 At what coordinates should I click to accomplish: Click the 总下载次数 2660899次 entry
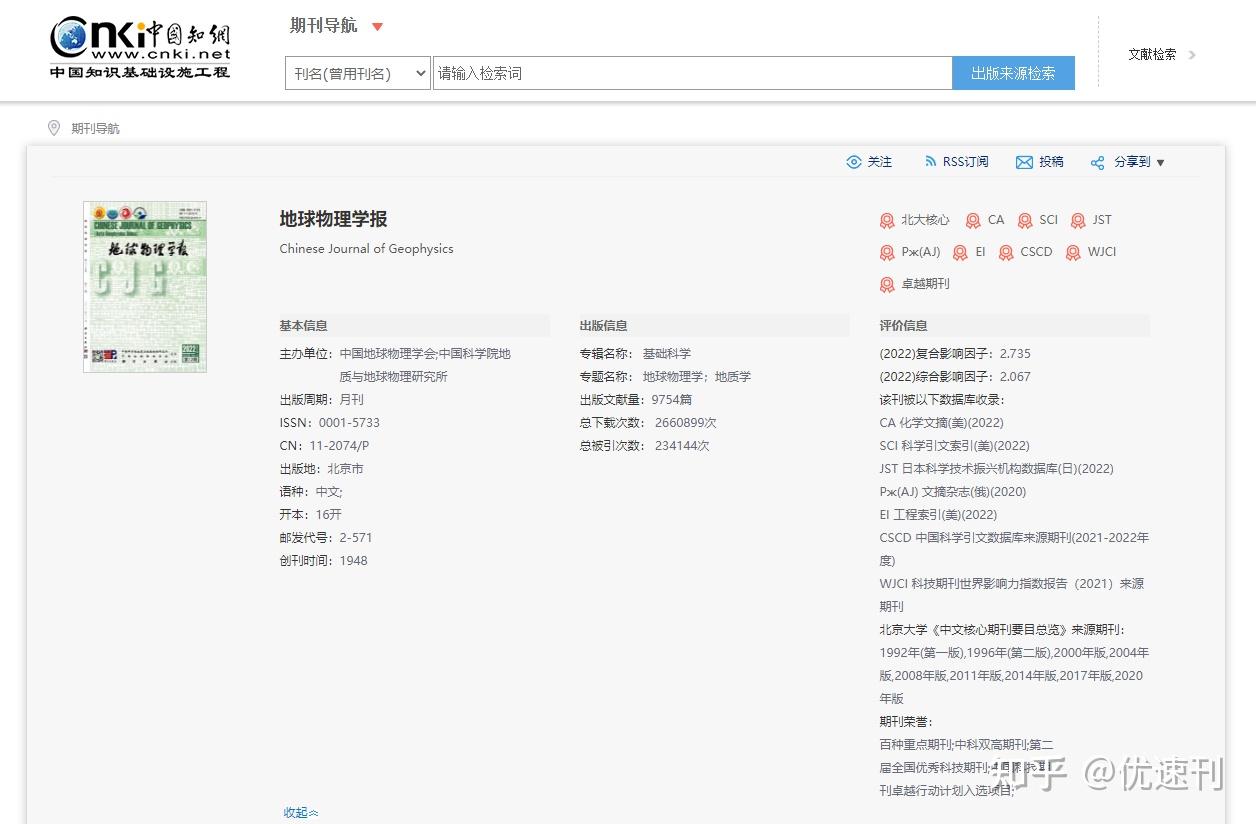(x=648, y=423)
